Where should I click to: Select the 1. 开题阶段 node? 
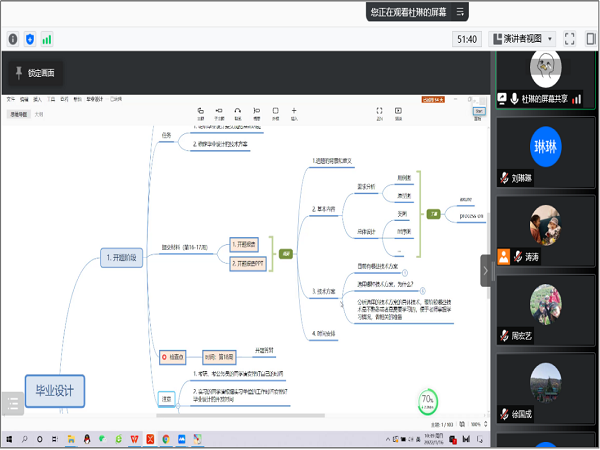pyautogui.click(x=127, y=258)
